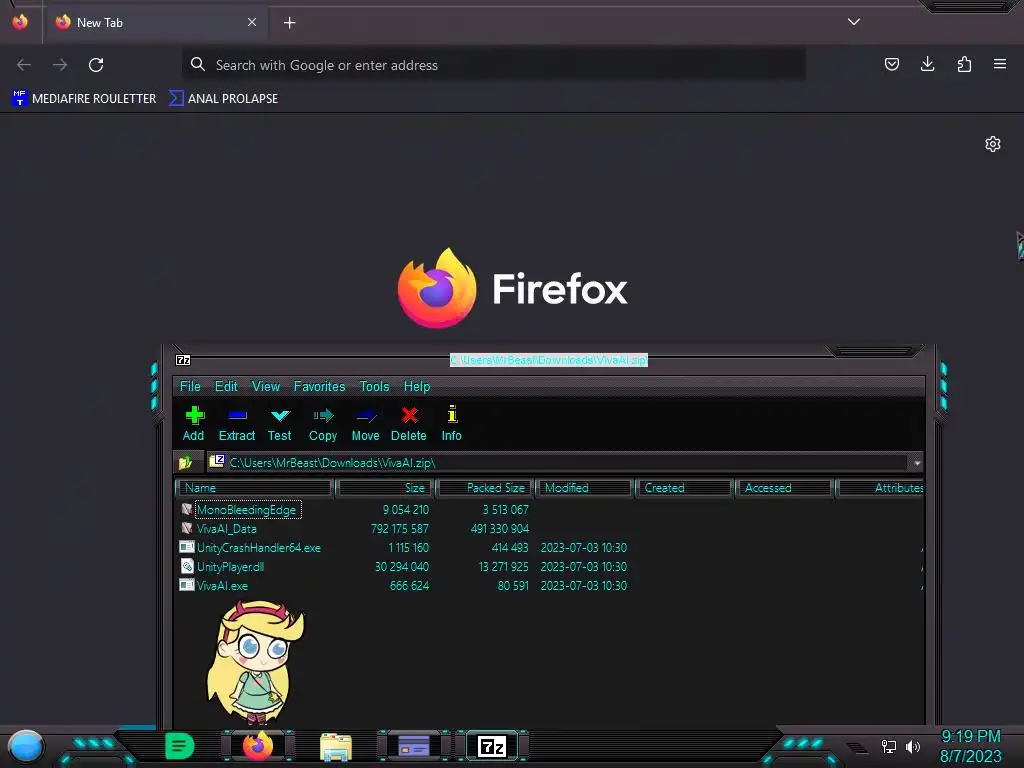Screen dimensions: 1024x768
Task: Click the 7z icon in window title
Action: 183,360
